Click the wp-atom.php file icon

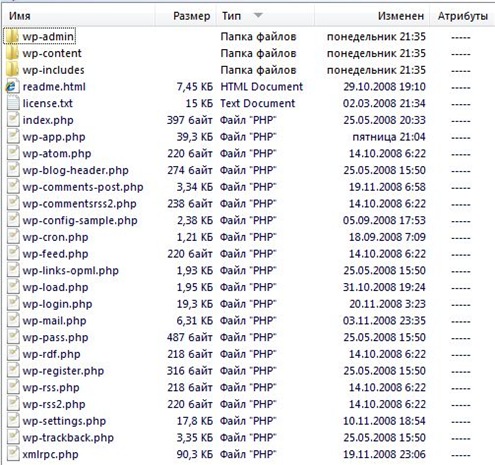coord(13,153)
